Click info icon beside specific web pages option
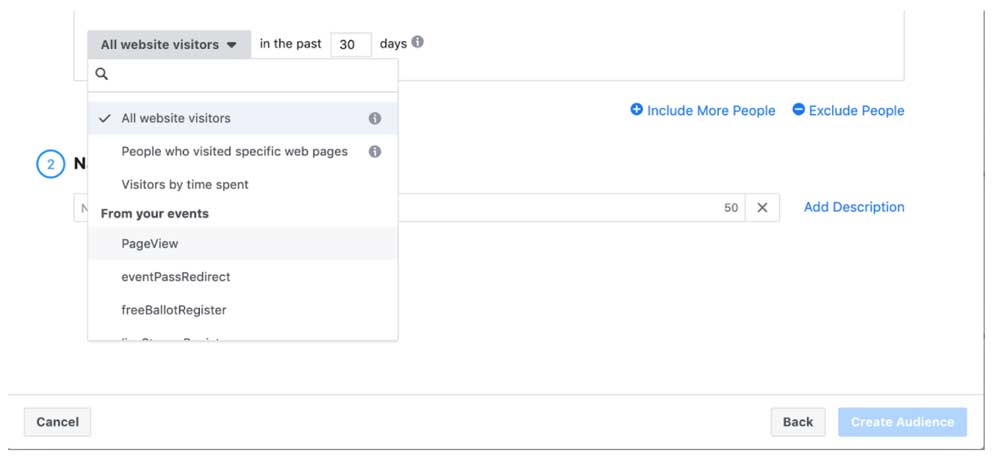Image resolution: width=1000 pixels, height=463 pixels. tap(375, 152)
